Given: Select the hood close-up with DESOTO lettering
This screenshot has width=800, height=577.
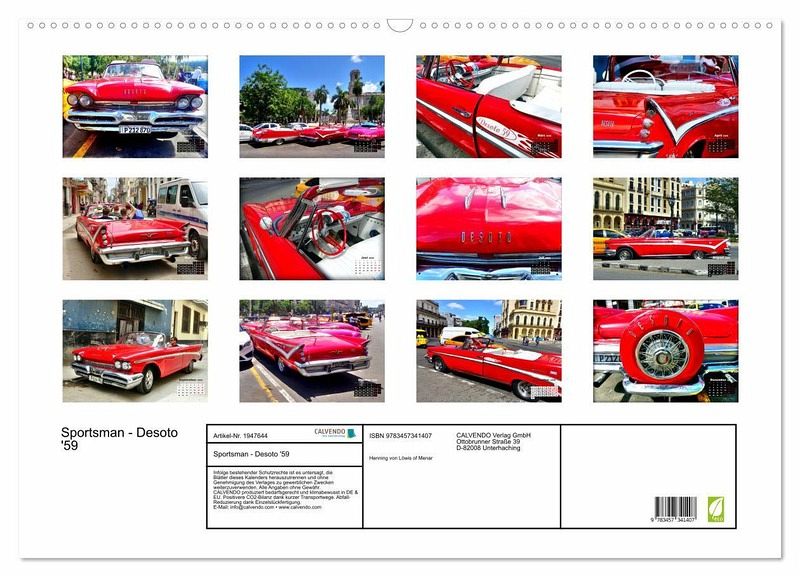Looking at the screenshot, I should [x=489, y=229].
